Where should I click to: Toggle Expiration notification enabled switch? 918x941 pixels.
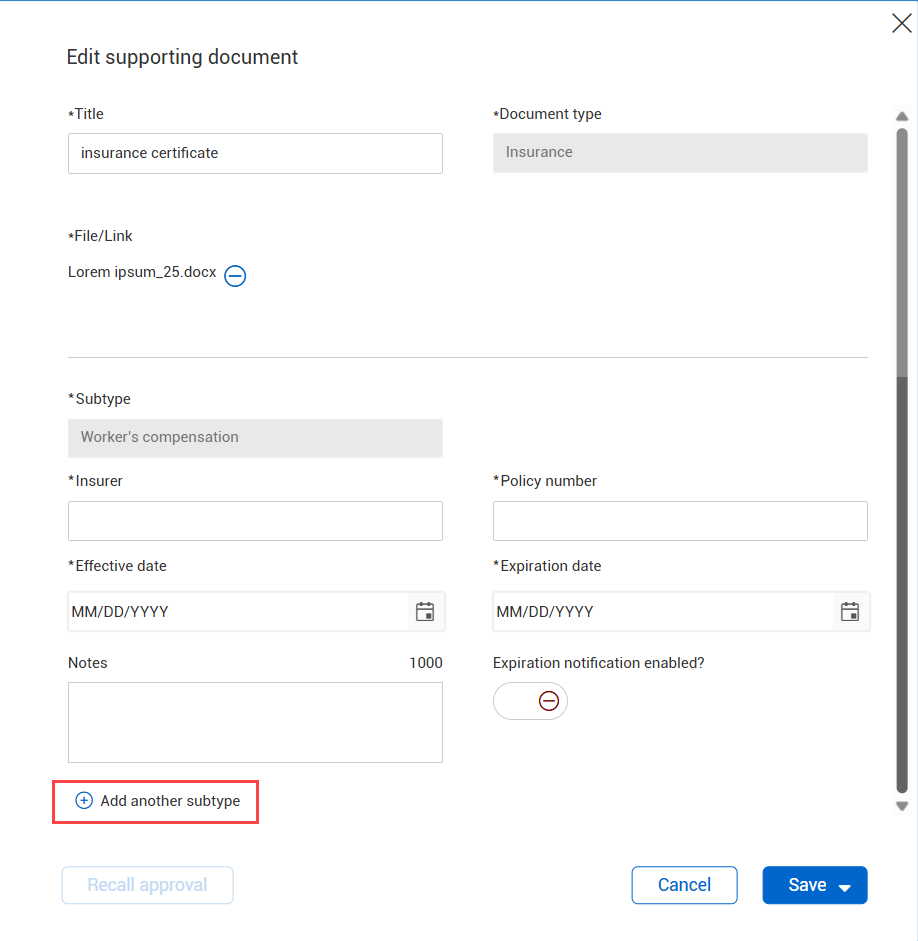pyautogui.click(x=530, y=701)
